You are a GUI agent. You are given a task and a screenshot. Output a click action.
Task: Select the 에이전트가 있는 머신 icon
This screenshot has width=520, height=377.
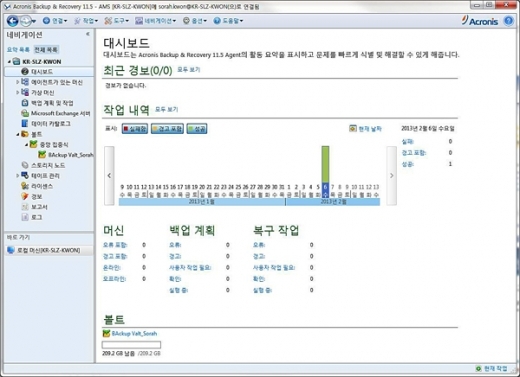(25, 82)
